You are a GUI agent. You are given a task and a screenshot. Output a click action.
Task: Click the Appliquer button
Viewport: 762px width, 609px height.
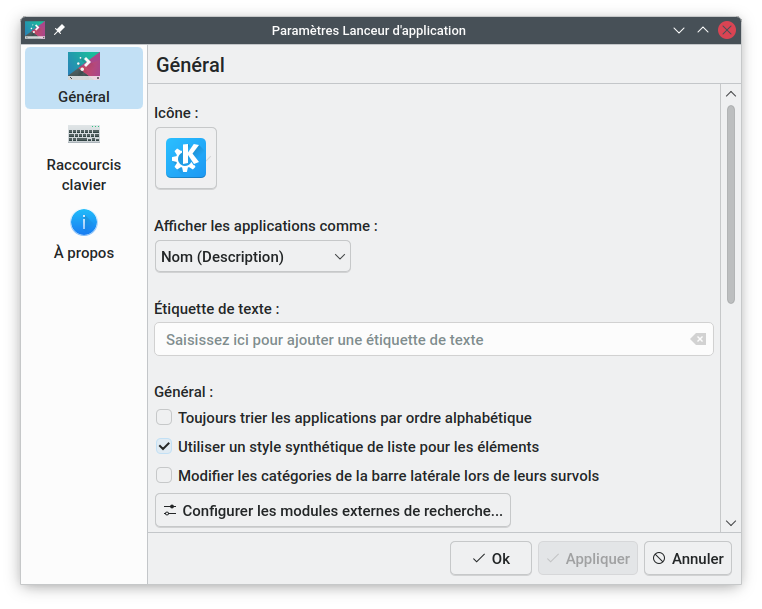coord(588,558)
